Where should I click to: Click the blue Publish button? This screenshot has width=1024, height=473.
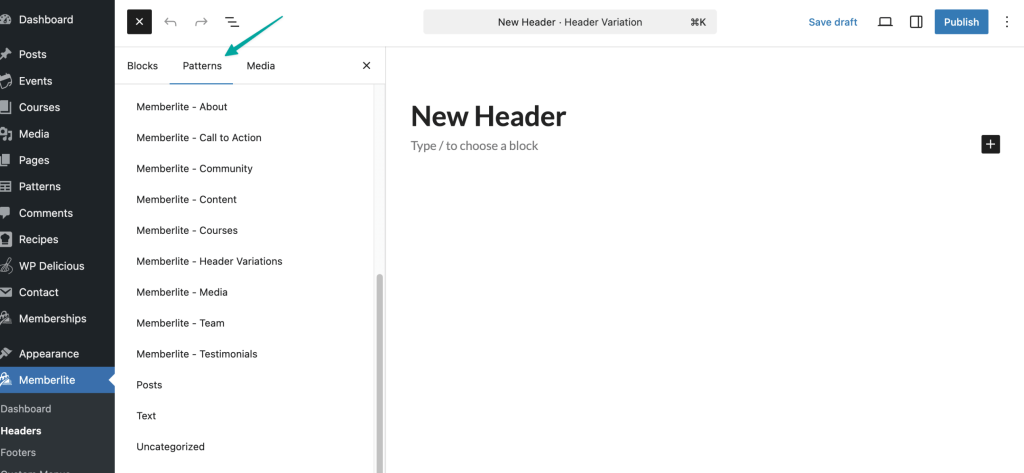(961, 22)
